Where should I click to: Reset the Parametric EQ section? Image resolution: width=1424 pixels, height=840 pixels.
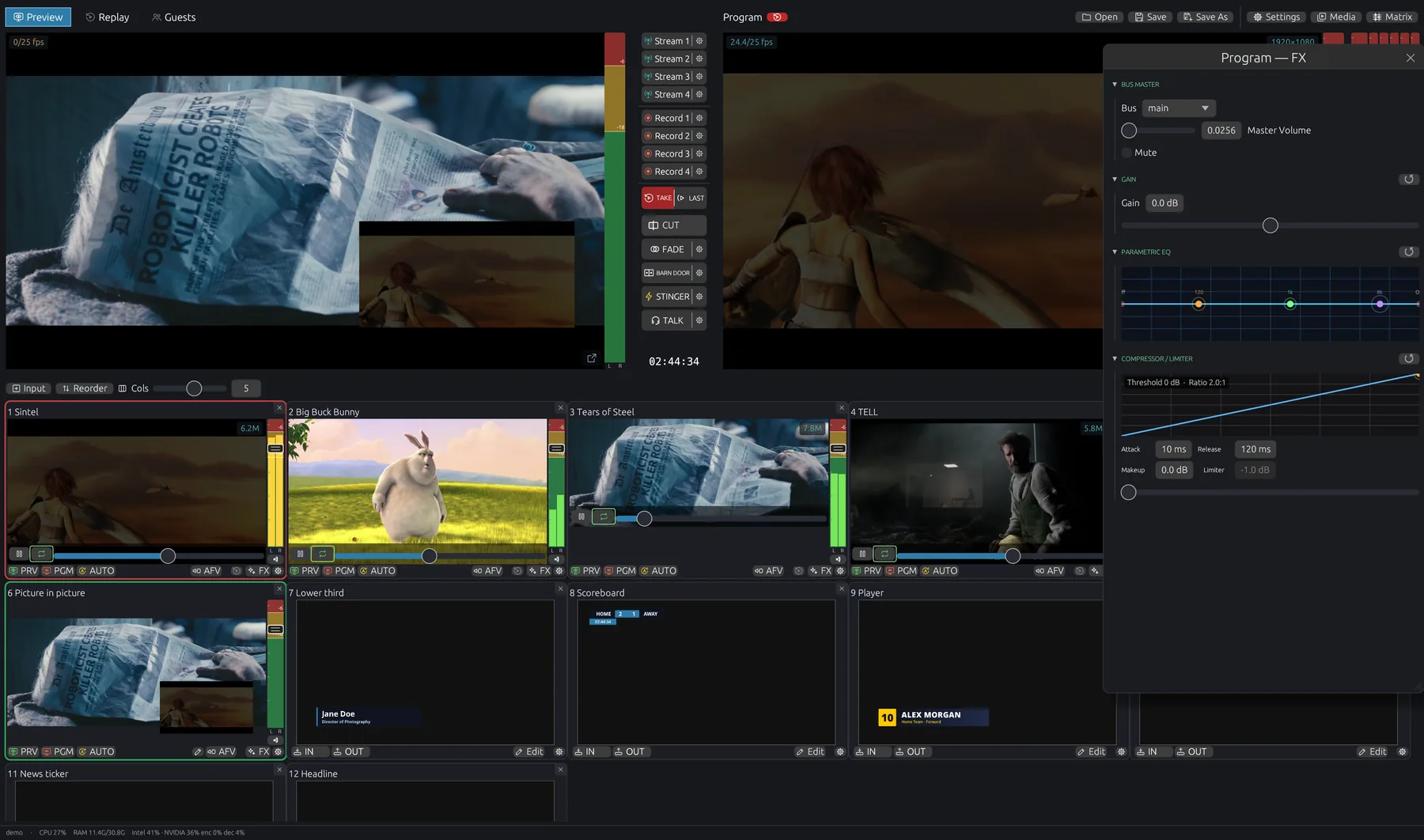[x=1409, y=252]
